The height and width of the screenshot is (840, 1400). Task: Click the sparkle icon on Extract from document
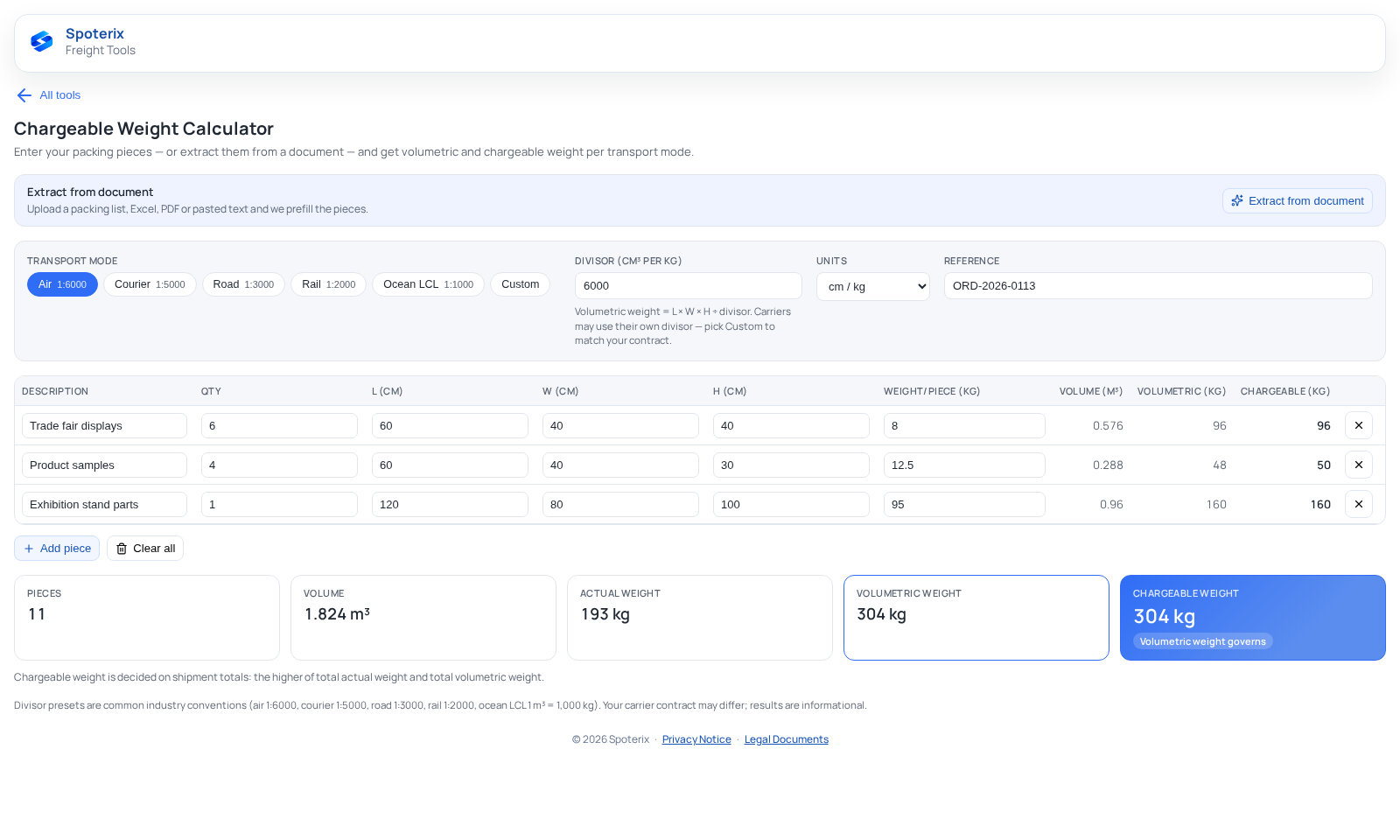1237,201
